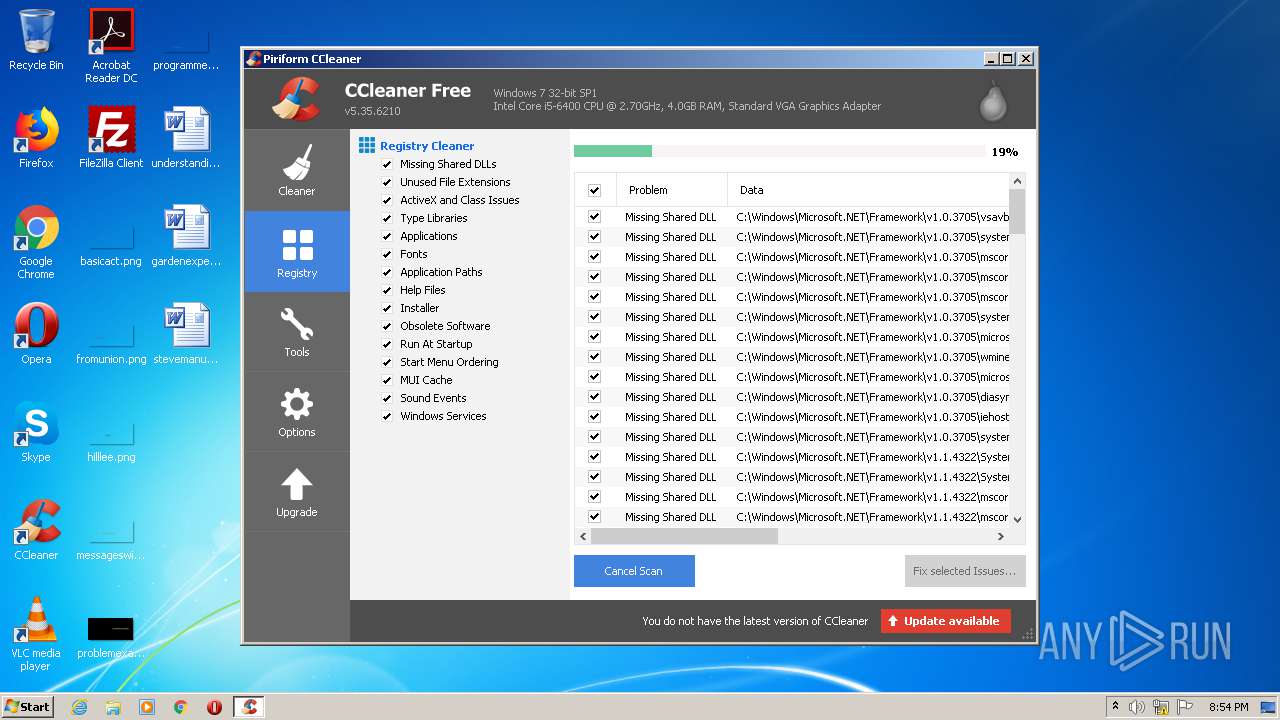Uncheck Unused File Extensions option

point(386,182)
